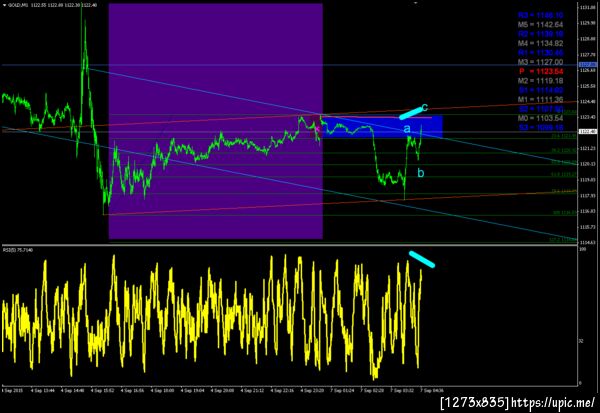
Task: Select the M3 = 1127.00 pivot label
Action: [540, 62]
